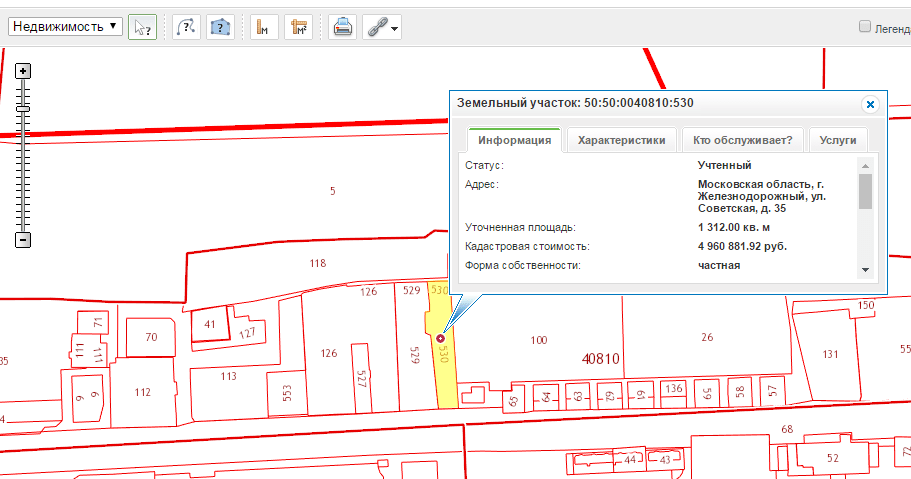Click the cadastral value 4 960 881.92 руб.
Viewport: 911px width, 479px height.
742,246
